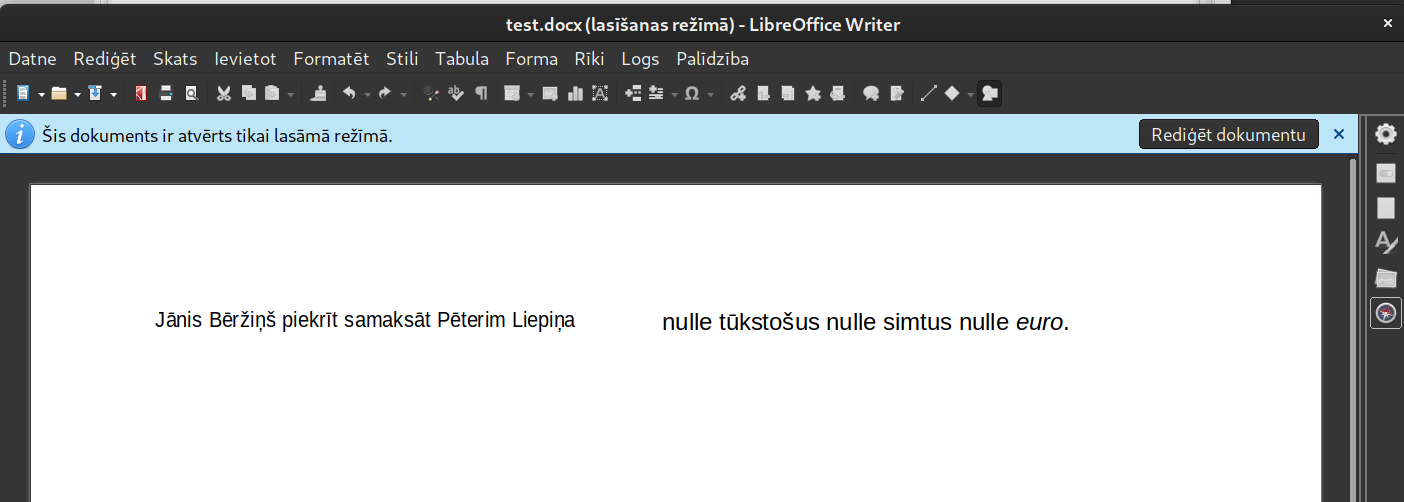
Task: Toggle formatting marks (pilcrow) icon
Action: tap(482, 94)
